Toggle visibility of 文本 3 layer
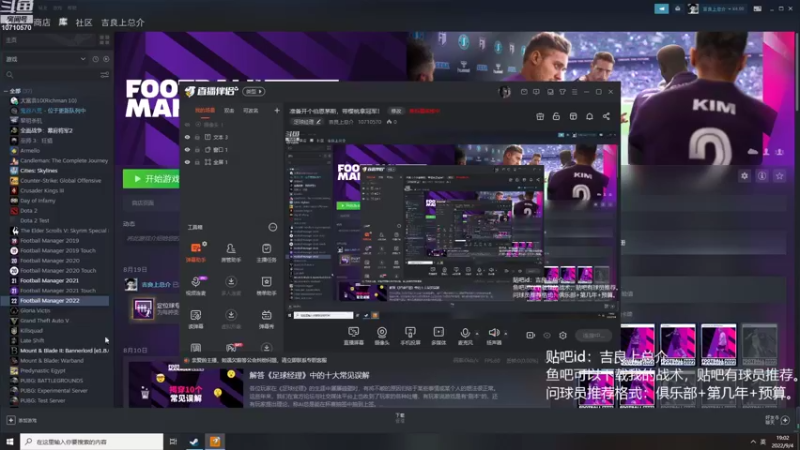The width and height of the screenshot is (800, 450). [x=187, y=137]
